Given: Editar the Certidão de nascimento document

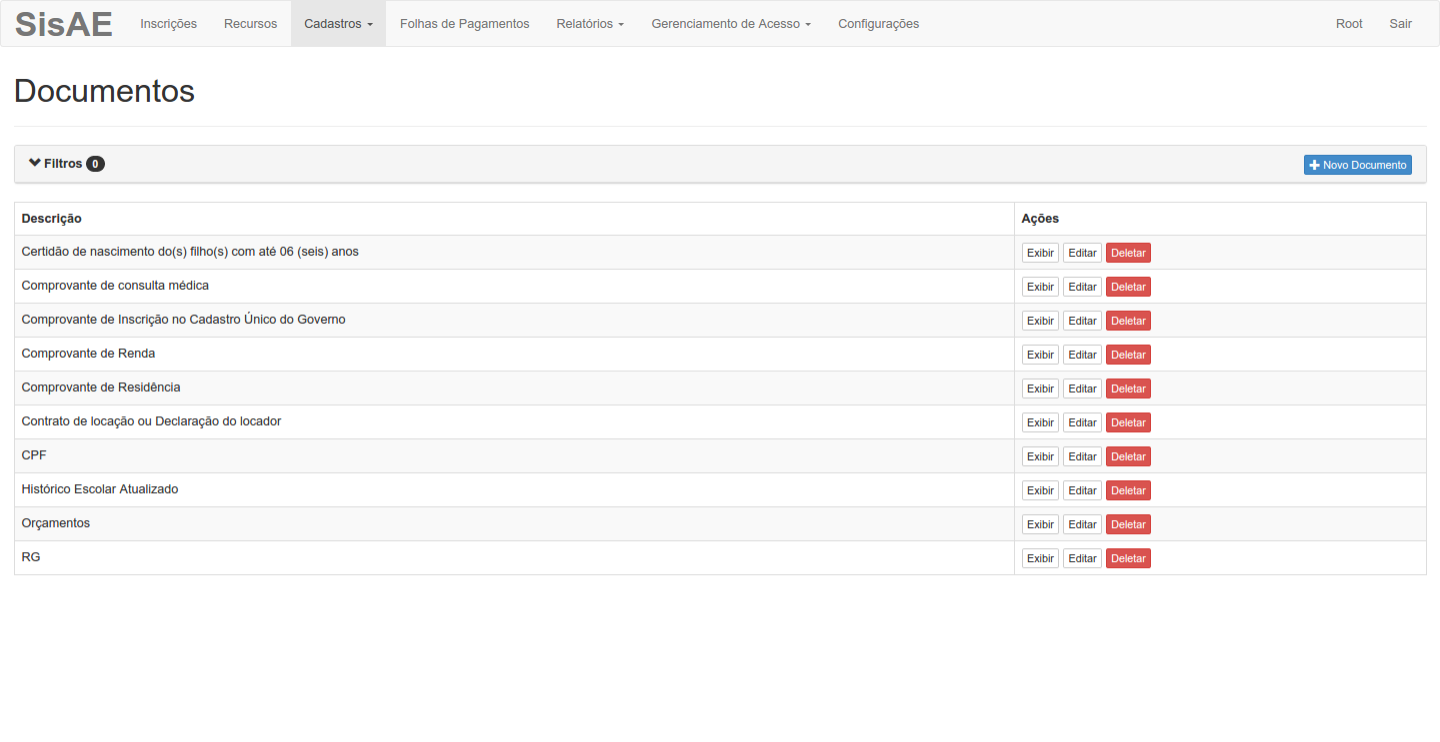Looking at the screenshot, I should (x=1082, y=253).
